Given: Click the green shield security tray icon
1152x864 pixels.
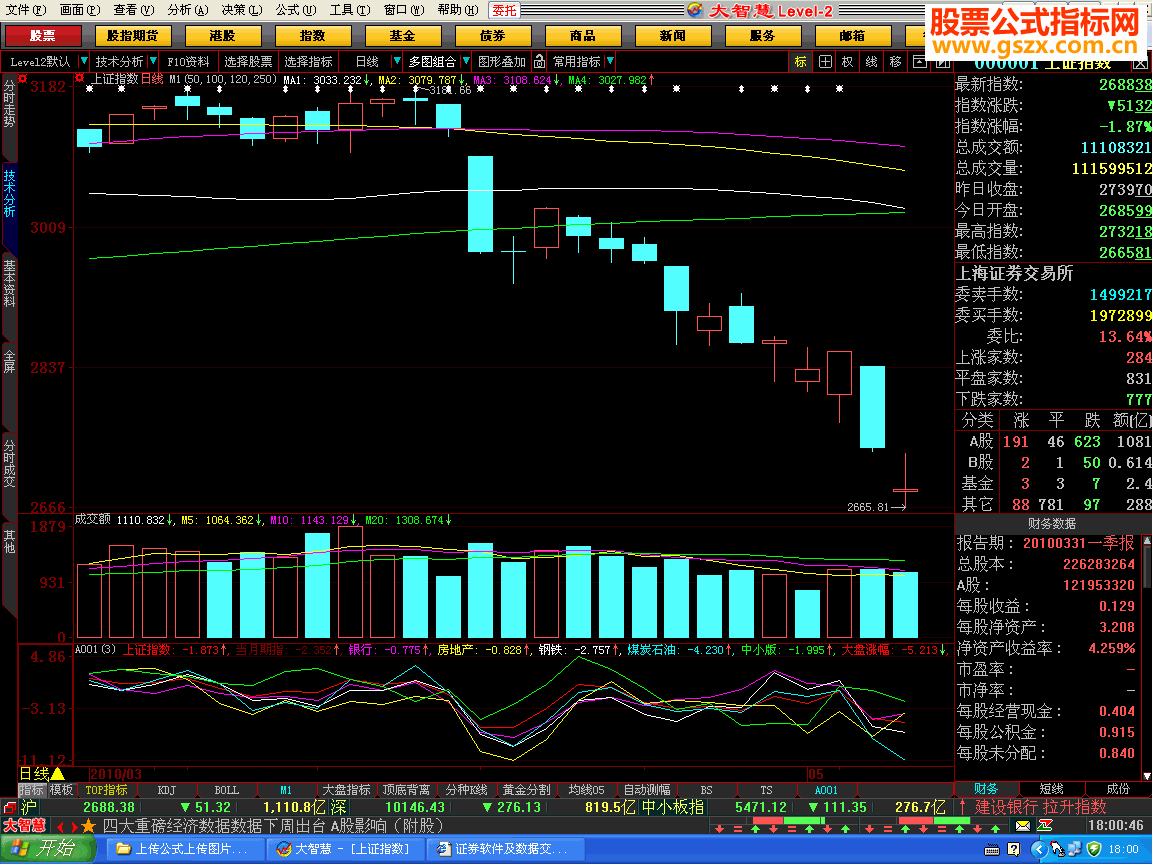Looking at the screenshot, I should click(1094, 849).
